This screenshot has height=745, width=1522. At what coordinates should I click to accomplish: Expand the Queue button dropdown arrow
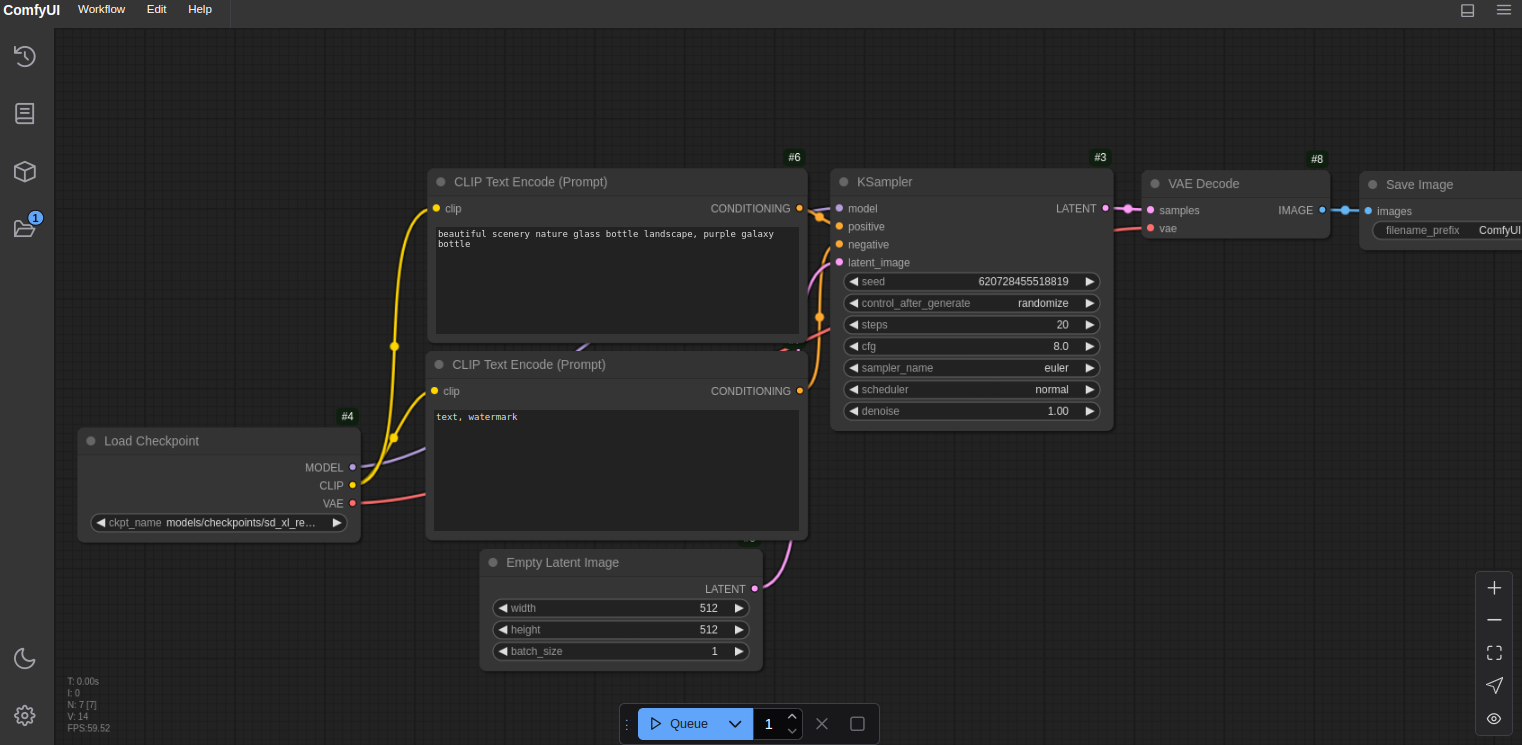735,724
